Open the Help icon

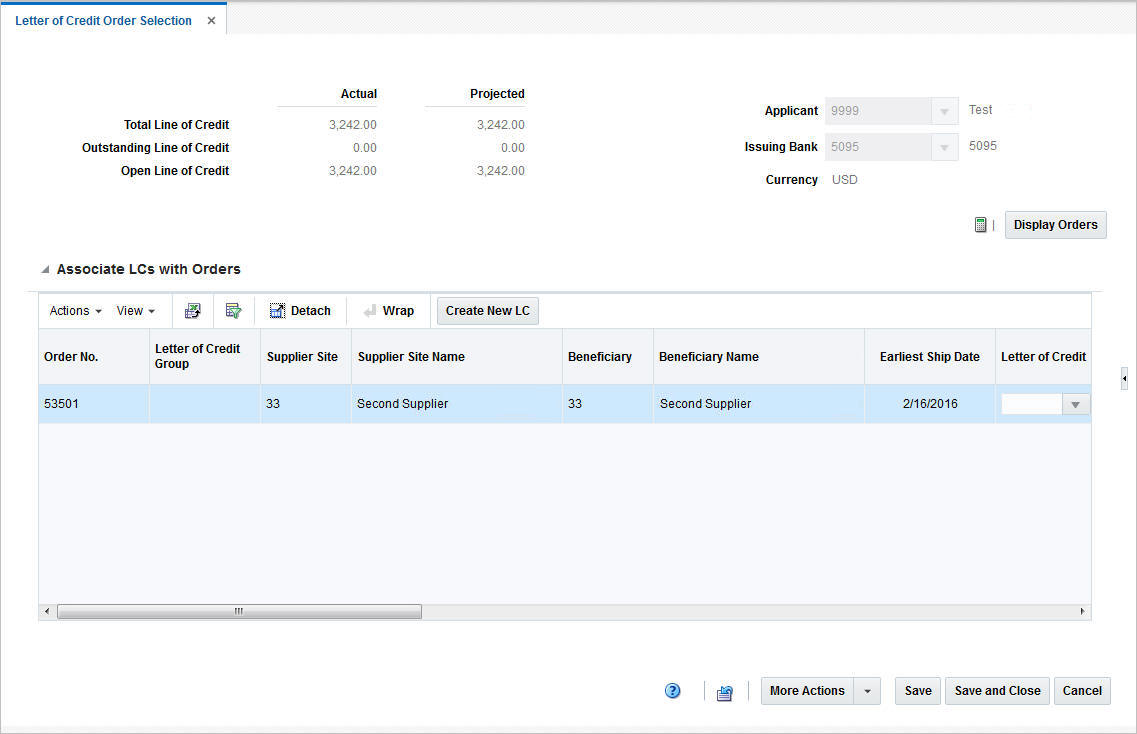(672, 691)
